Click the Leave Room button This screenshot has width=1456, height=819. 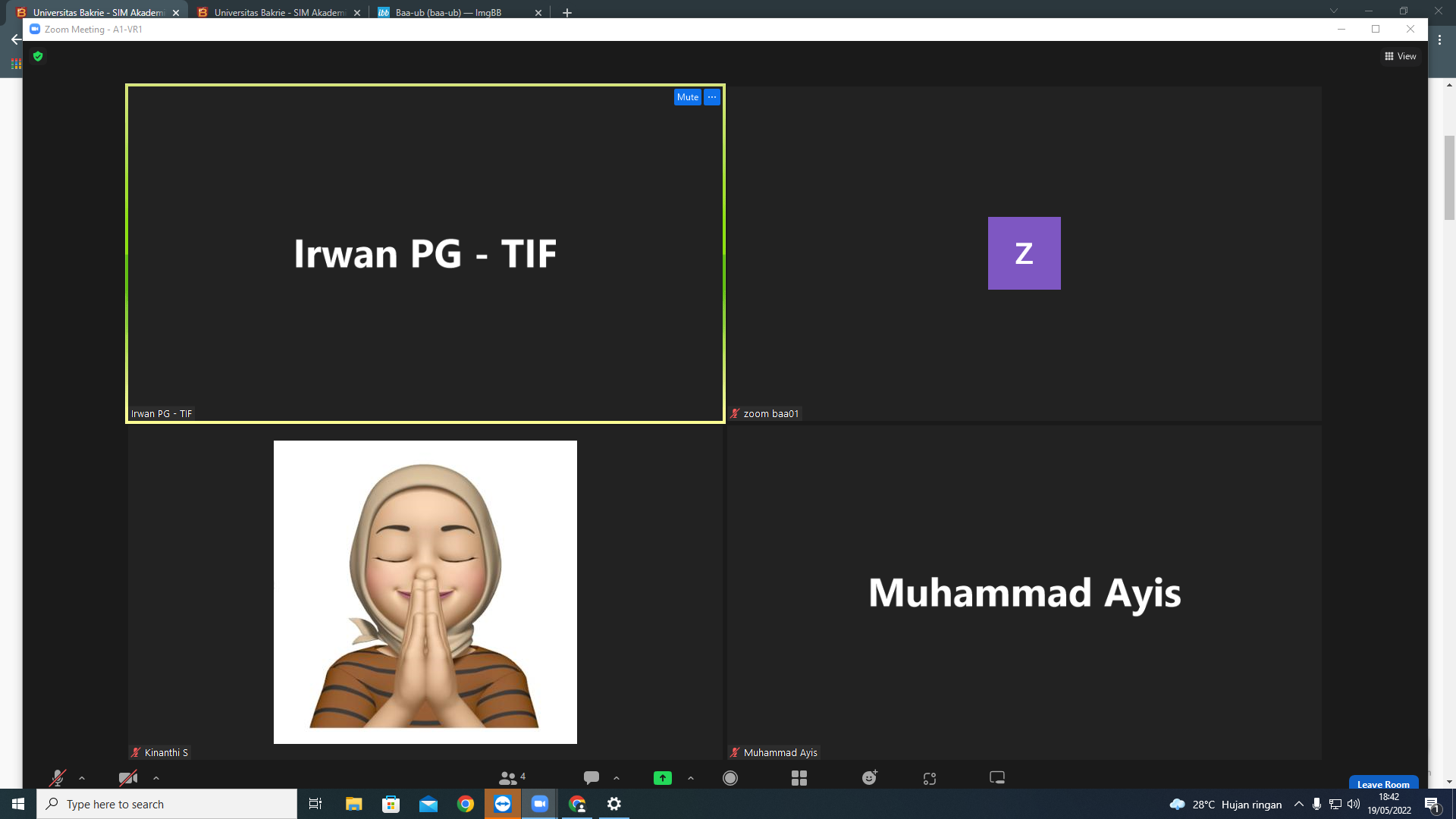1383,783
